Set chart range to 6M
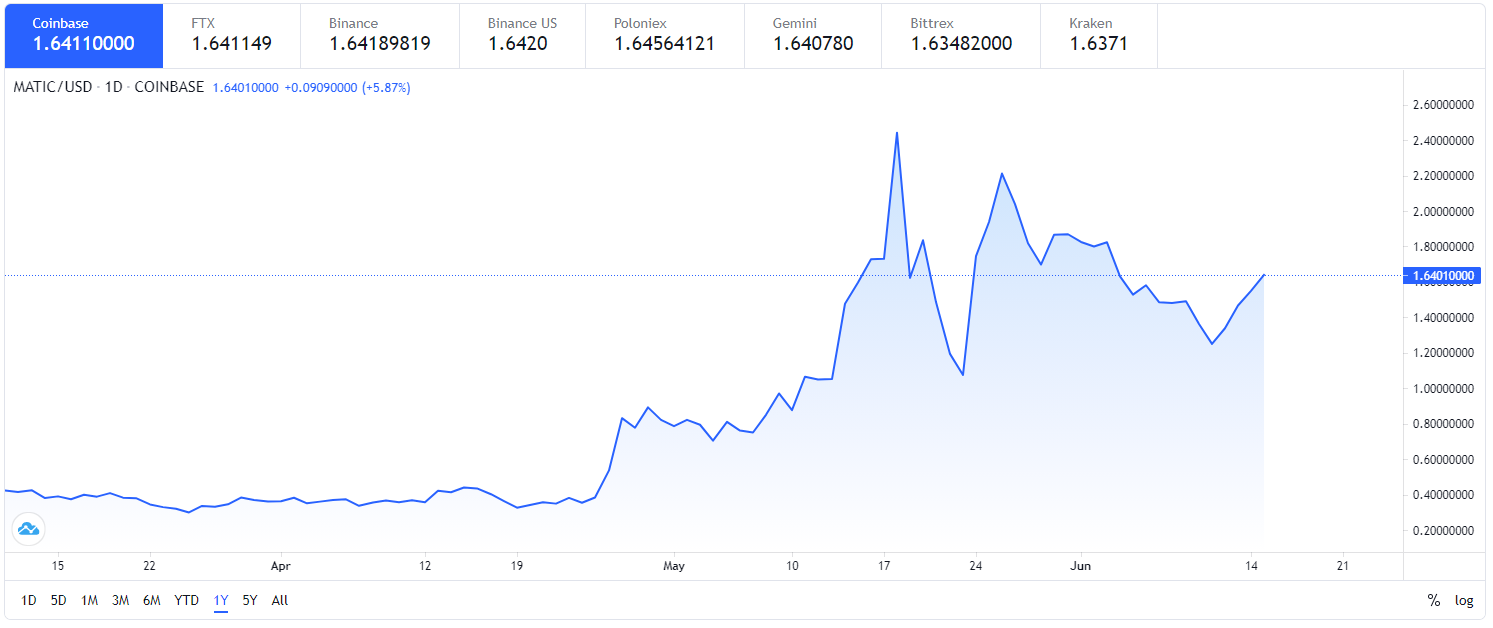 (152, 601)
